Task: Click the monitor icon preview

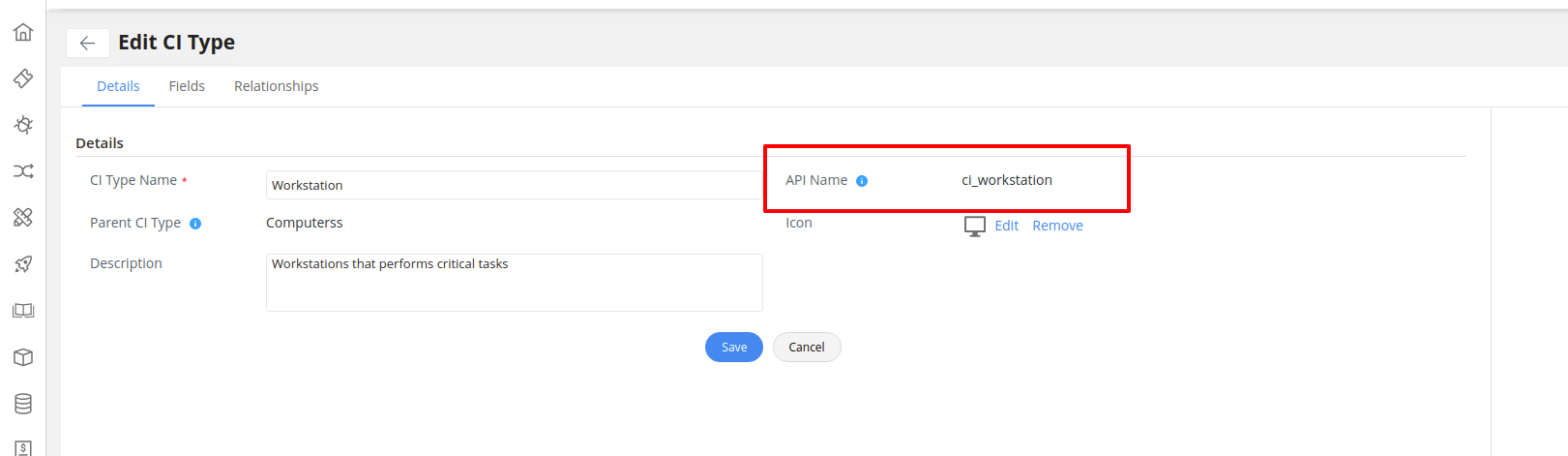Action: tap(974, 226)
